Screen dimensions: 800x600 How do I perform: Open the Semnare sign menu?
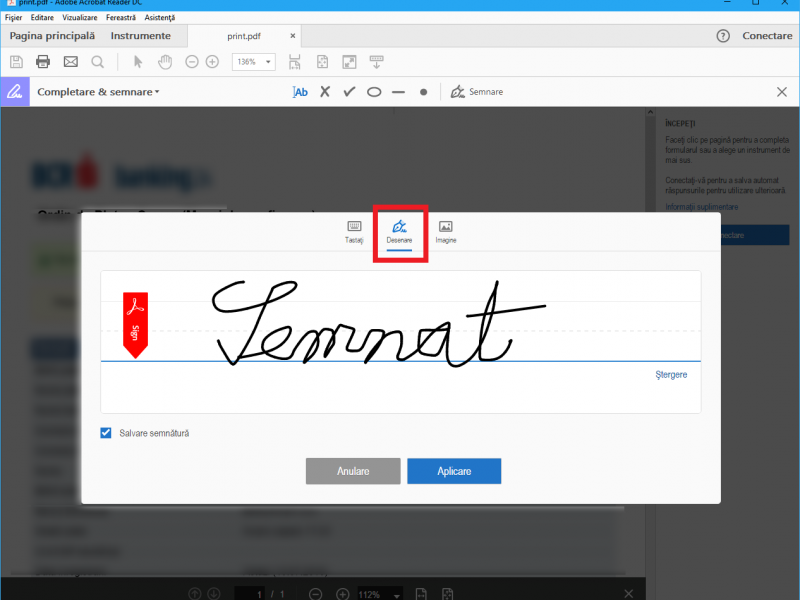click(x=477, y=92)
